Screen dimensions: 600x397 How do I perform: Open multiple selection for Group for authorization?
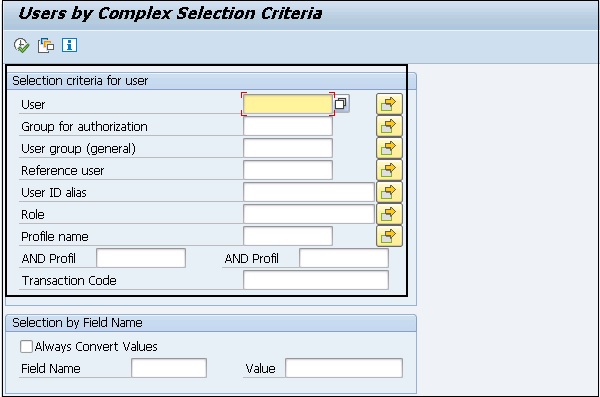tap(389, 126)
